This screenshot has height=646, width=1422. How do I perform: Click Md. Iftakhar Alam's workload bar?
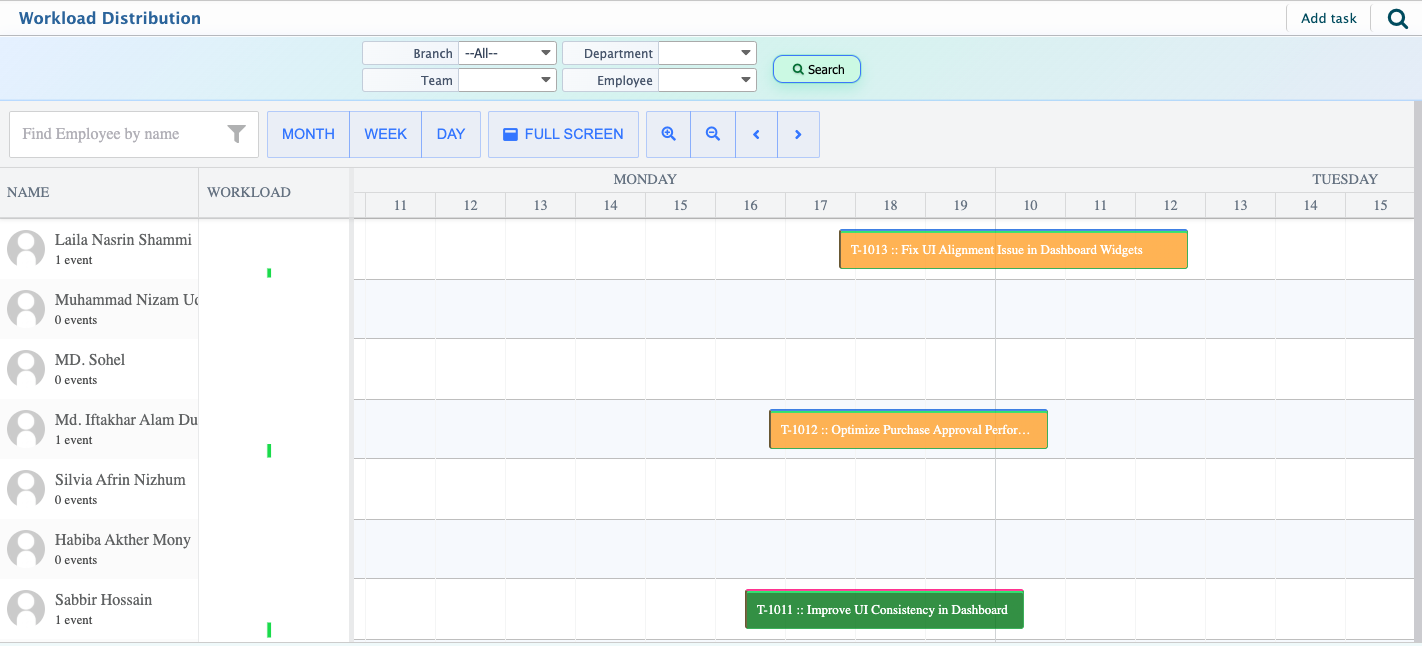[270, 451]
